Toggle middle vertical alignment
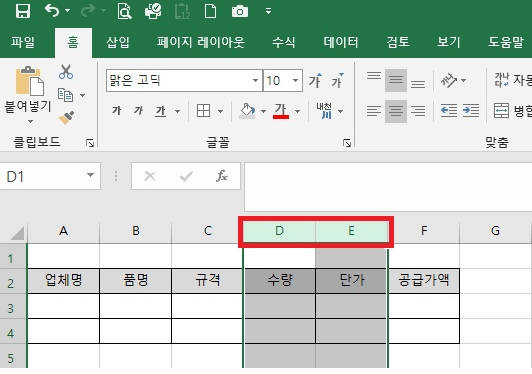This screenshot has height=374, width=532. [x=396, y=80]
